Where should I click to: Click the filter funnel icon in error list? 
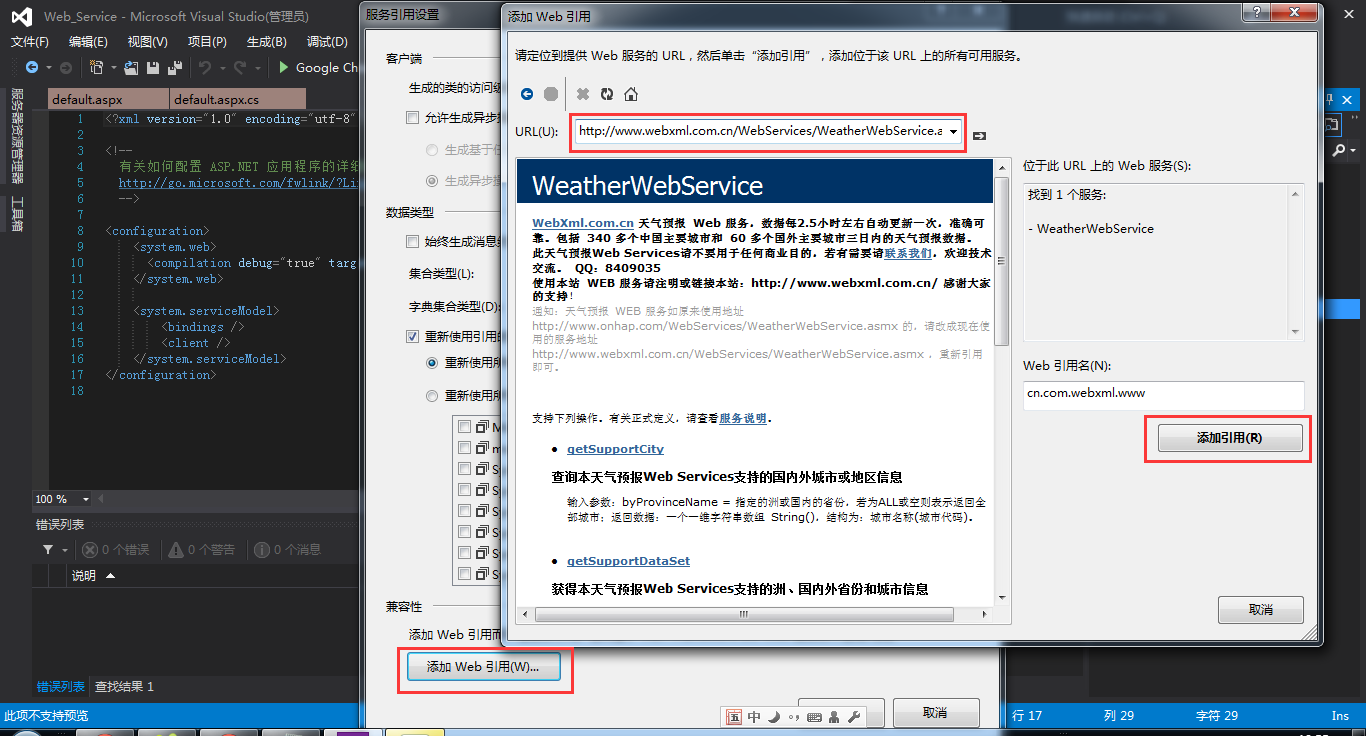[x=48, y=550]
